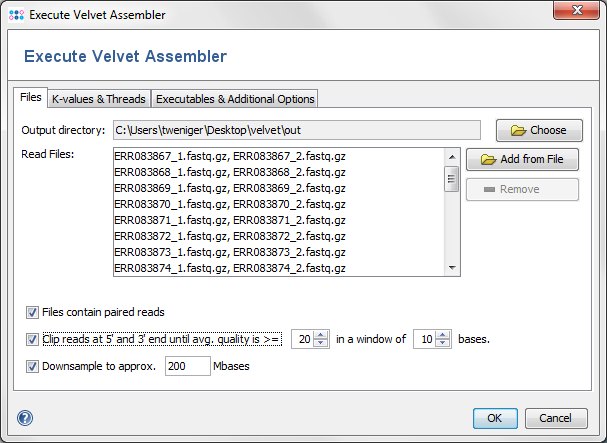Click the blue help question mark icon

point(25,418)
